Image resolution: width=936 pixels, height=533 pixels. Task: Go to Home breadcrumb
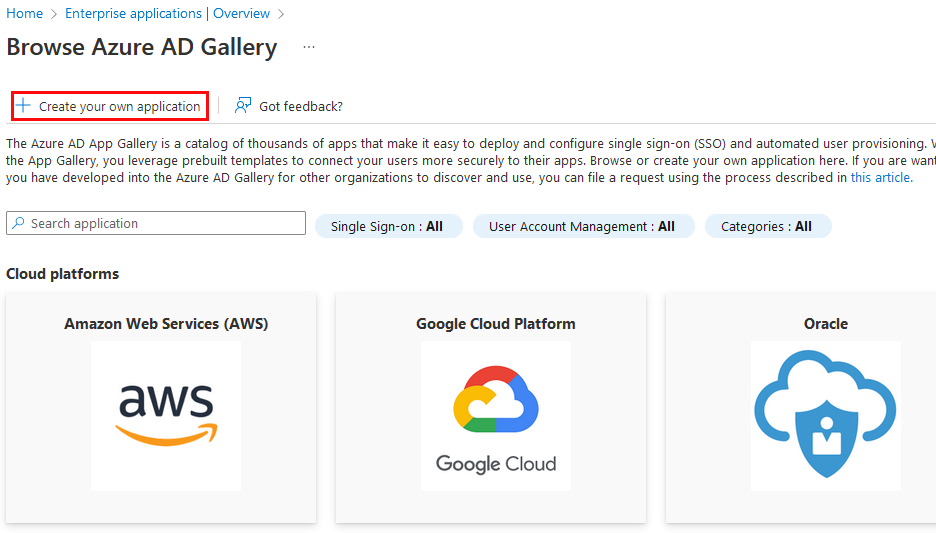24,13
